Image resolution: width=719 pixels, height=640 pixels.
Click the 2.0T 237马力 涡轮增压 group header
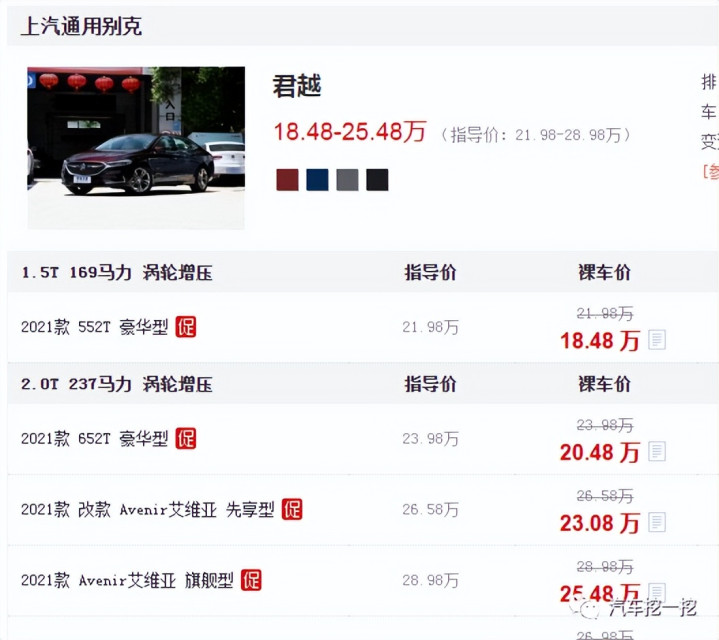pyautogui.click(x=117, y=384)
